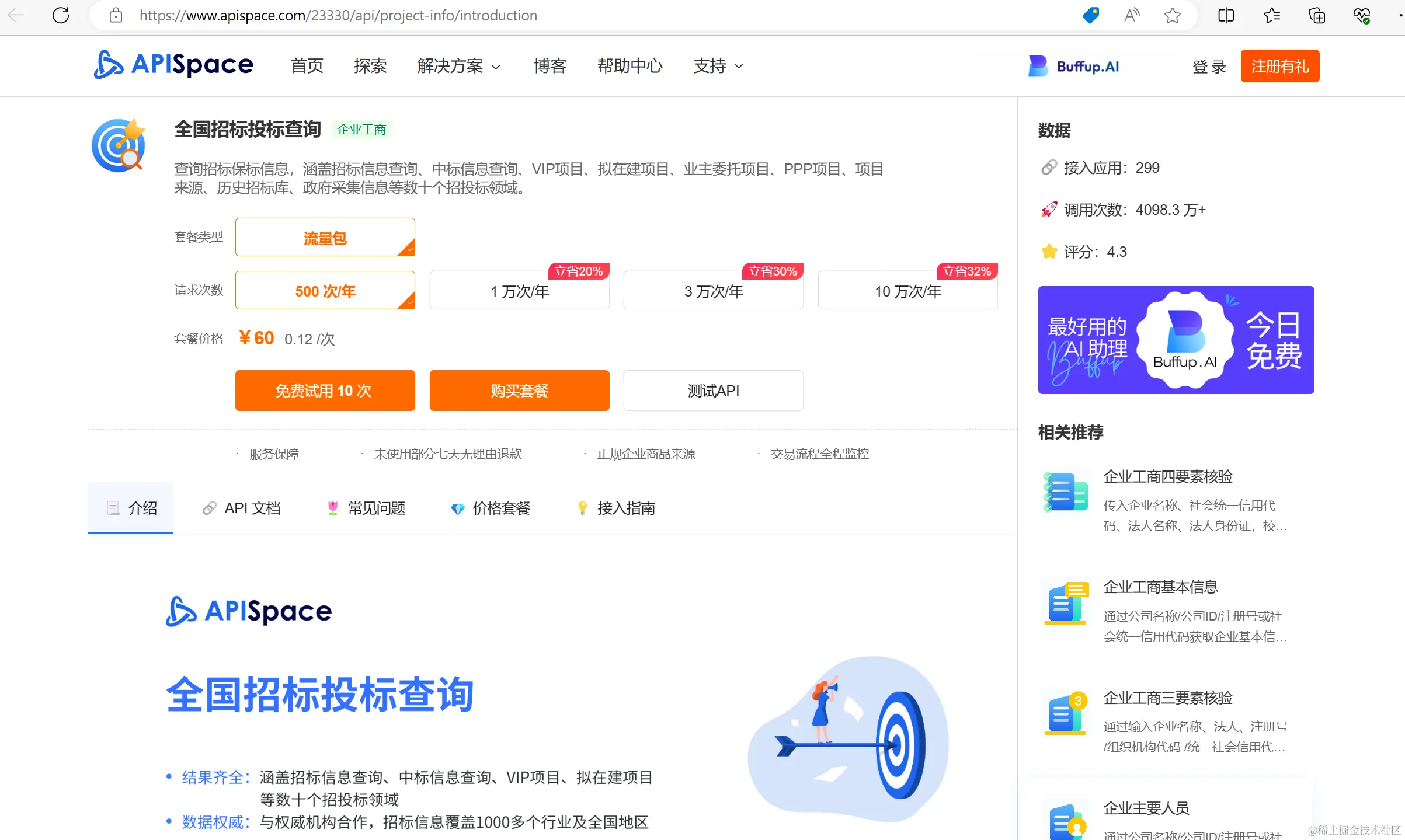Viewport: 1405px width, 840px height.
Task: Click the star icon to favorite page
Action: click(1172, 15)
